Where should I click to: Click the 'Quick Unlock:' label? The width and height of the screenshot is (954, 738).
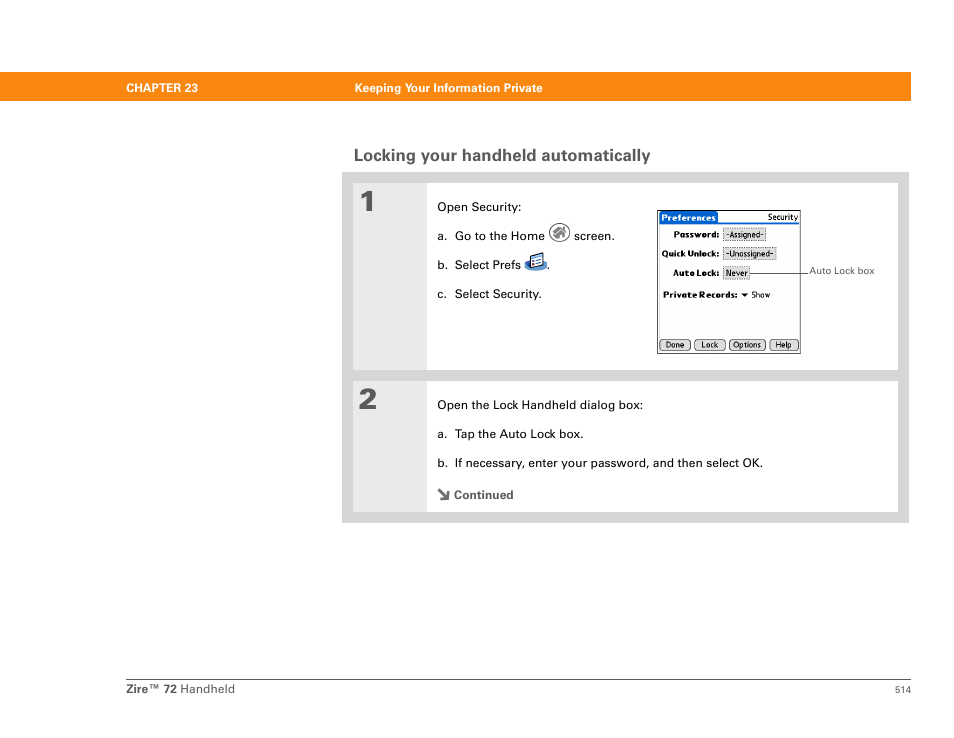[690, 254]
